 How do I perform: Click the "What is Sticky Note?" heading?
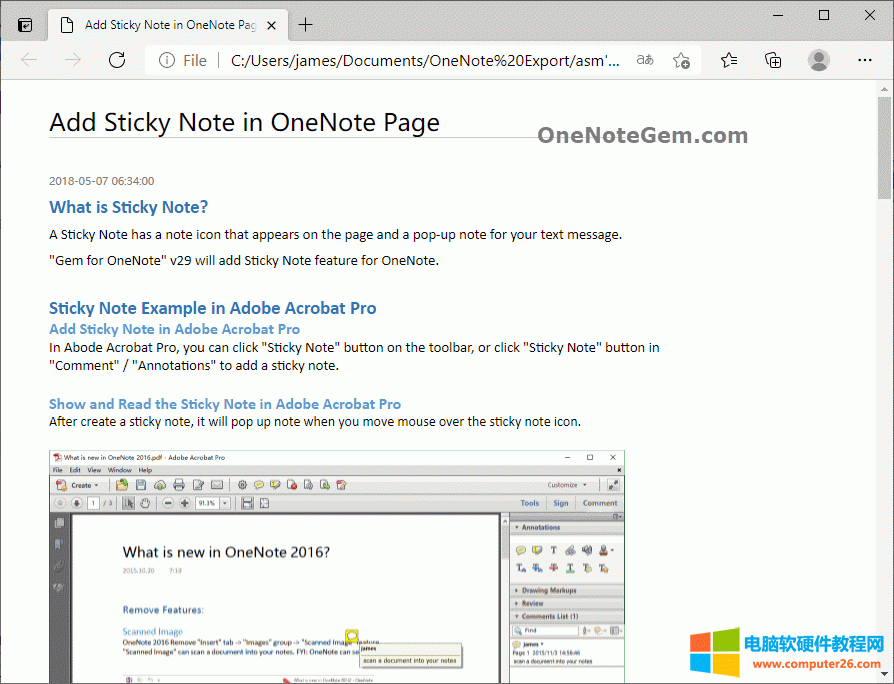pos(129,207)
